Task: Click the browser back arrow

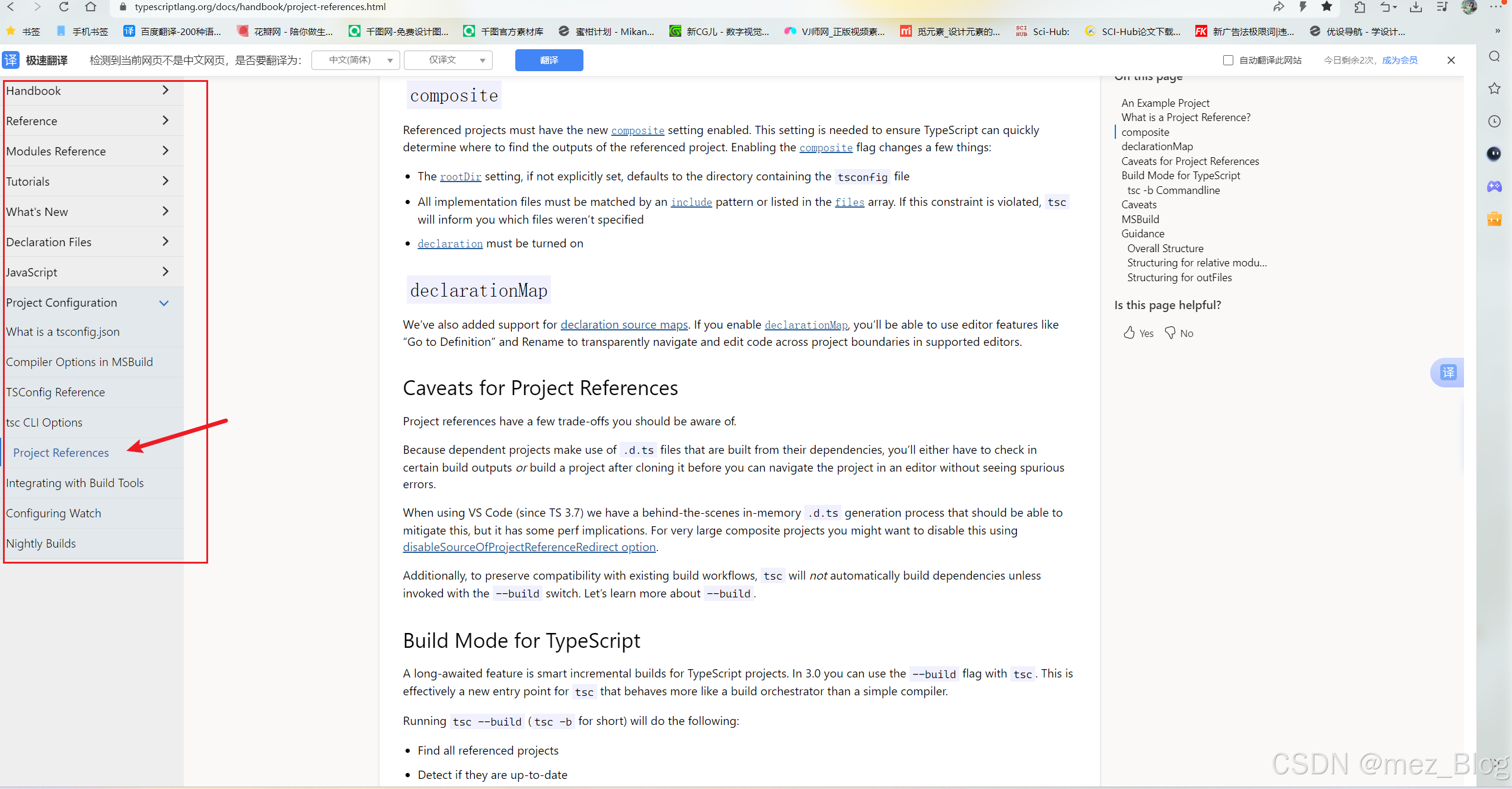Action: (11, 7)
